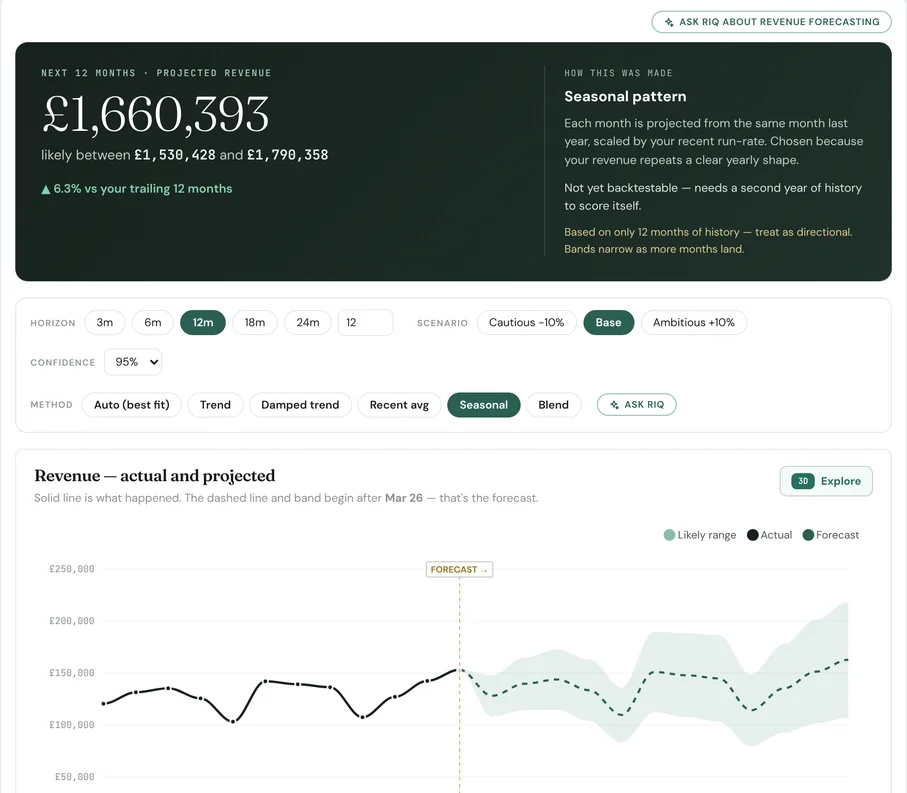Choose the Ambitious +10% scenario
The height and width of the screenshot is (793, 907).
[x=694, y=322]
